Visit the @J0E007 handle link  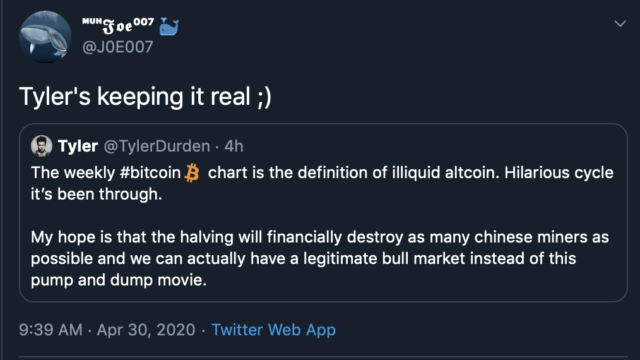tap(118, 47)
